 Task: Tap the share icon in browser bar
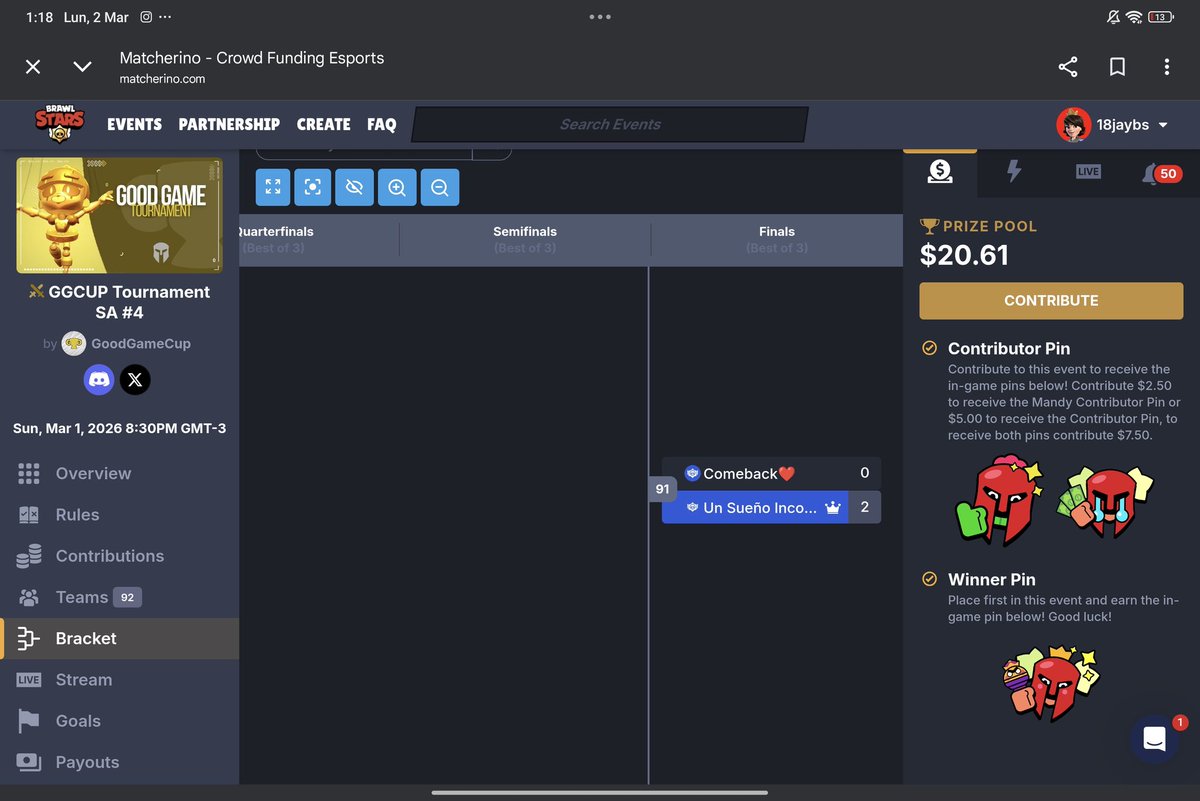(x=1068, y=67)
